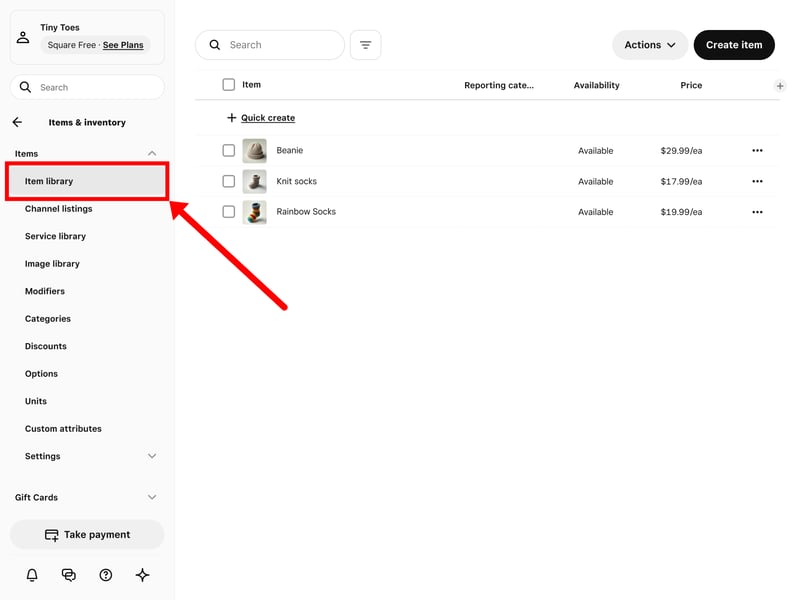Open the three-dot menu for Rainbow Socks
This screenshot has width=800, height=600.
coord(757,212)
